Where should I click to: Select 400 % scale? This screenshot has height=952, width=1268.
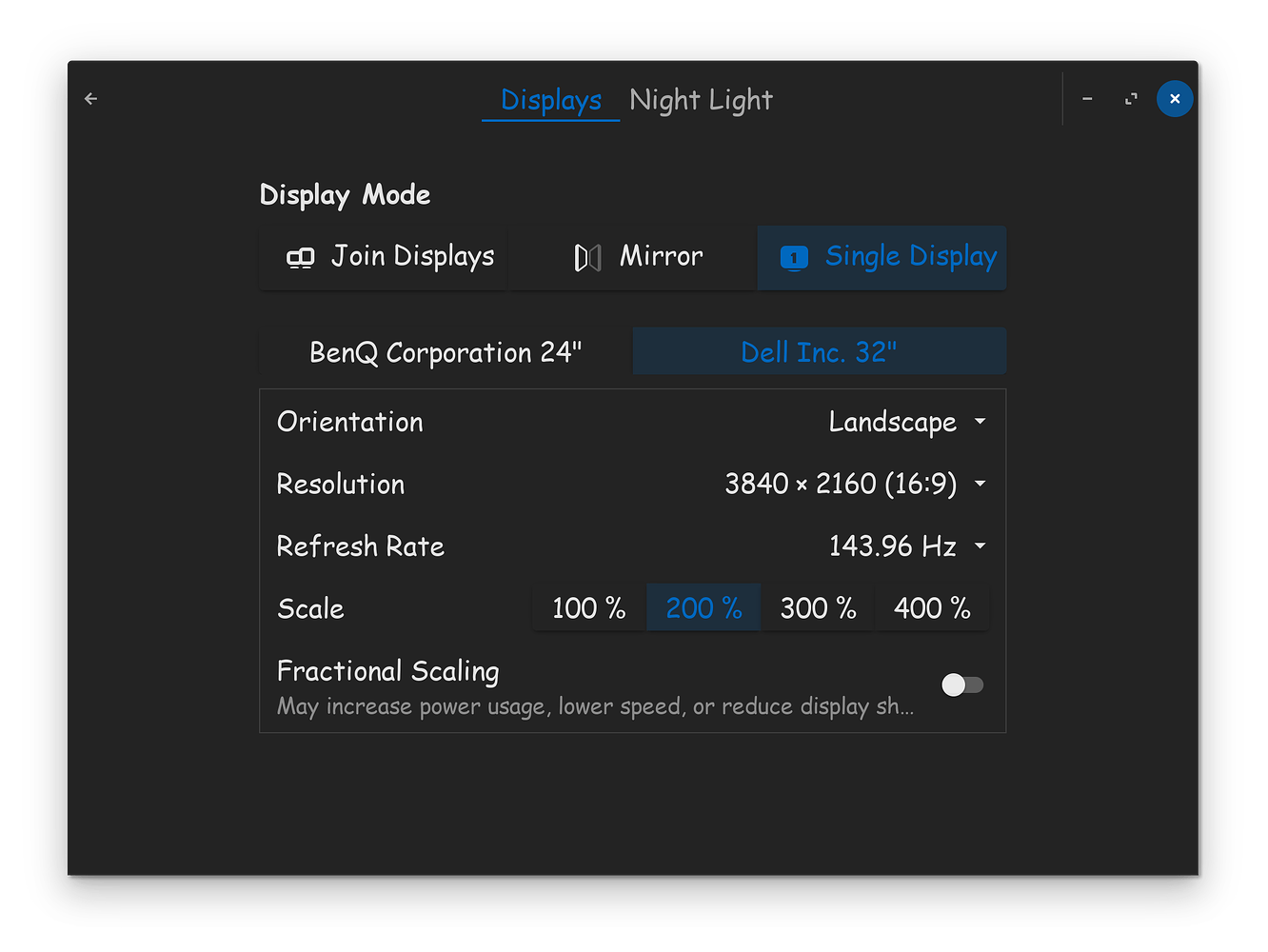coord(931,607)
